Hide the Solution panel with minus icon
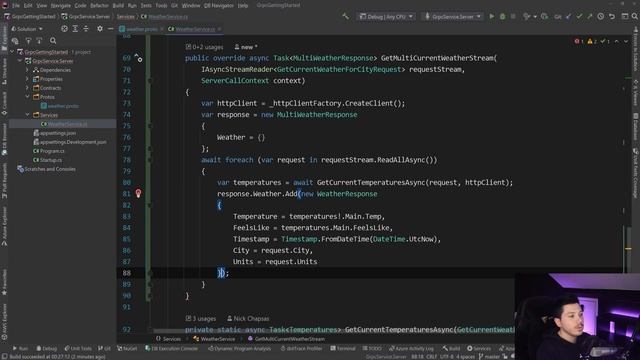640x360 pixels. 111,29
